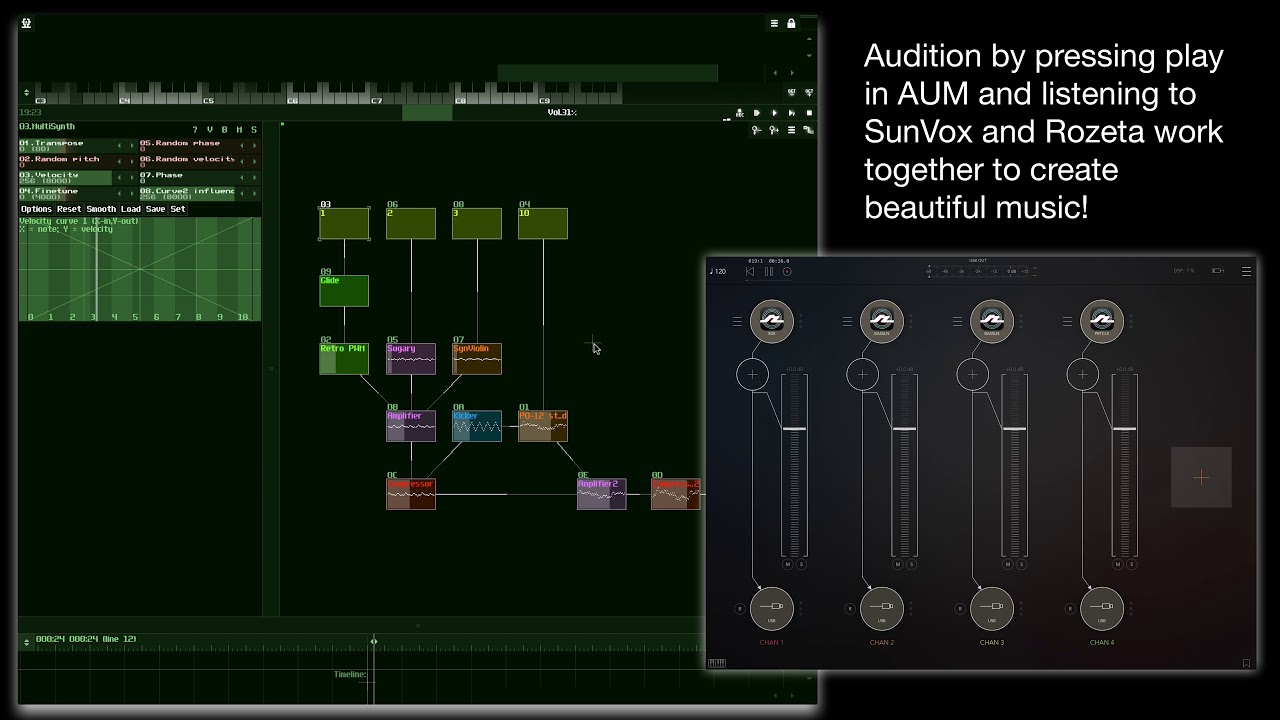
Task: Open module view list menu icon
Action: tap(791, 130)
